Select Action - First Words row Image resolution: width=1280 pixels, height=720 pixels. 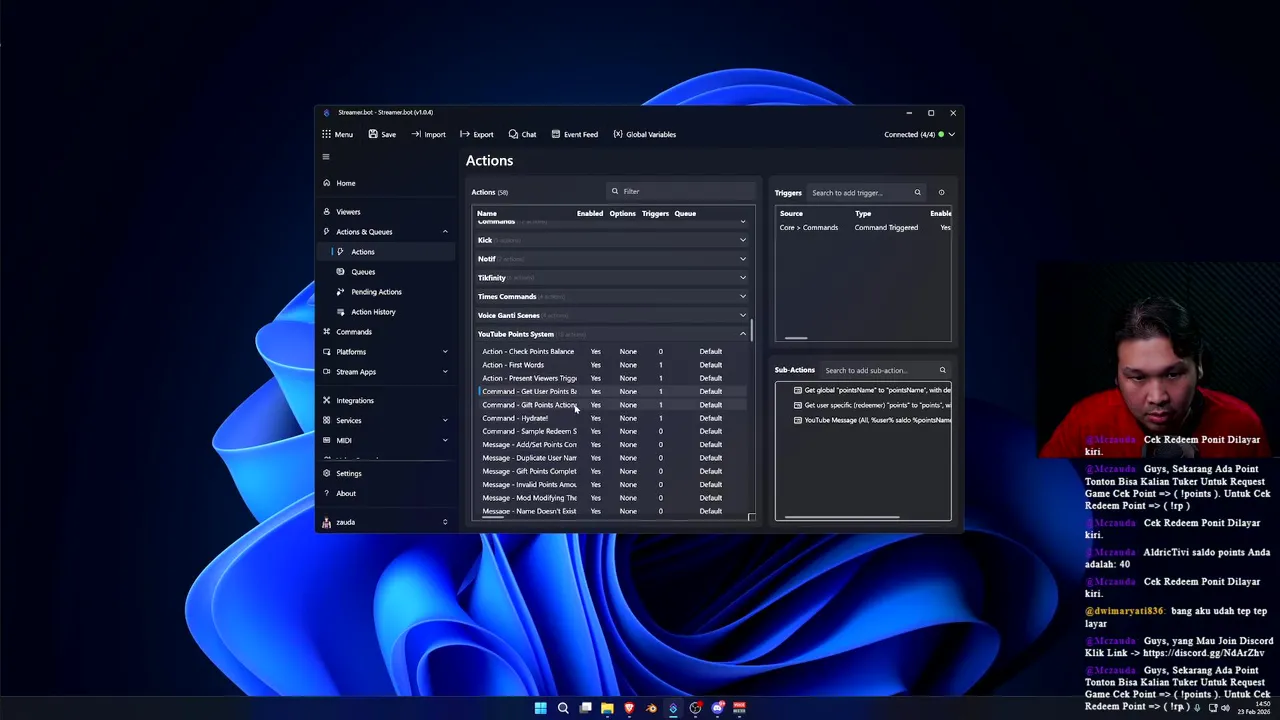(612, 365)
